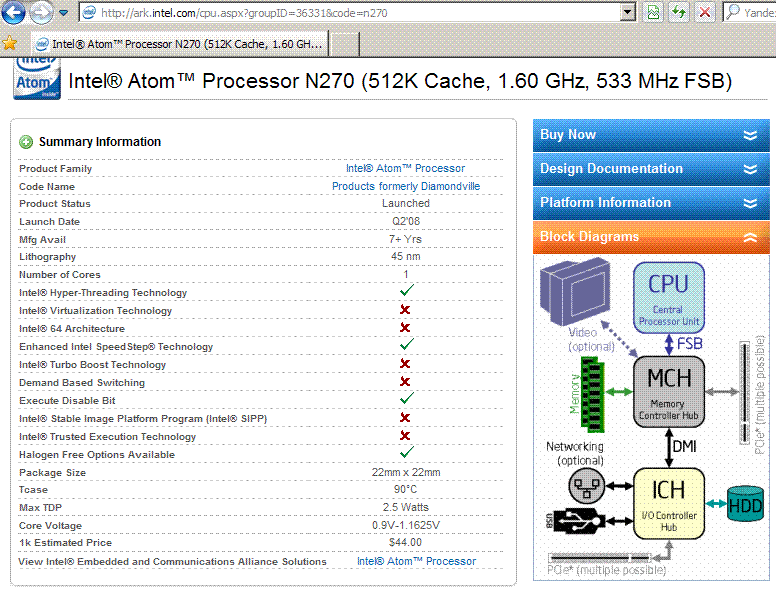Click the Networking port icon

(x=586, y=486)
